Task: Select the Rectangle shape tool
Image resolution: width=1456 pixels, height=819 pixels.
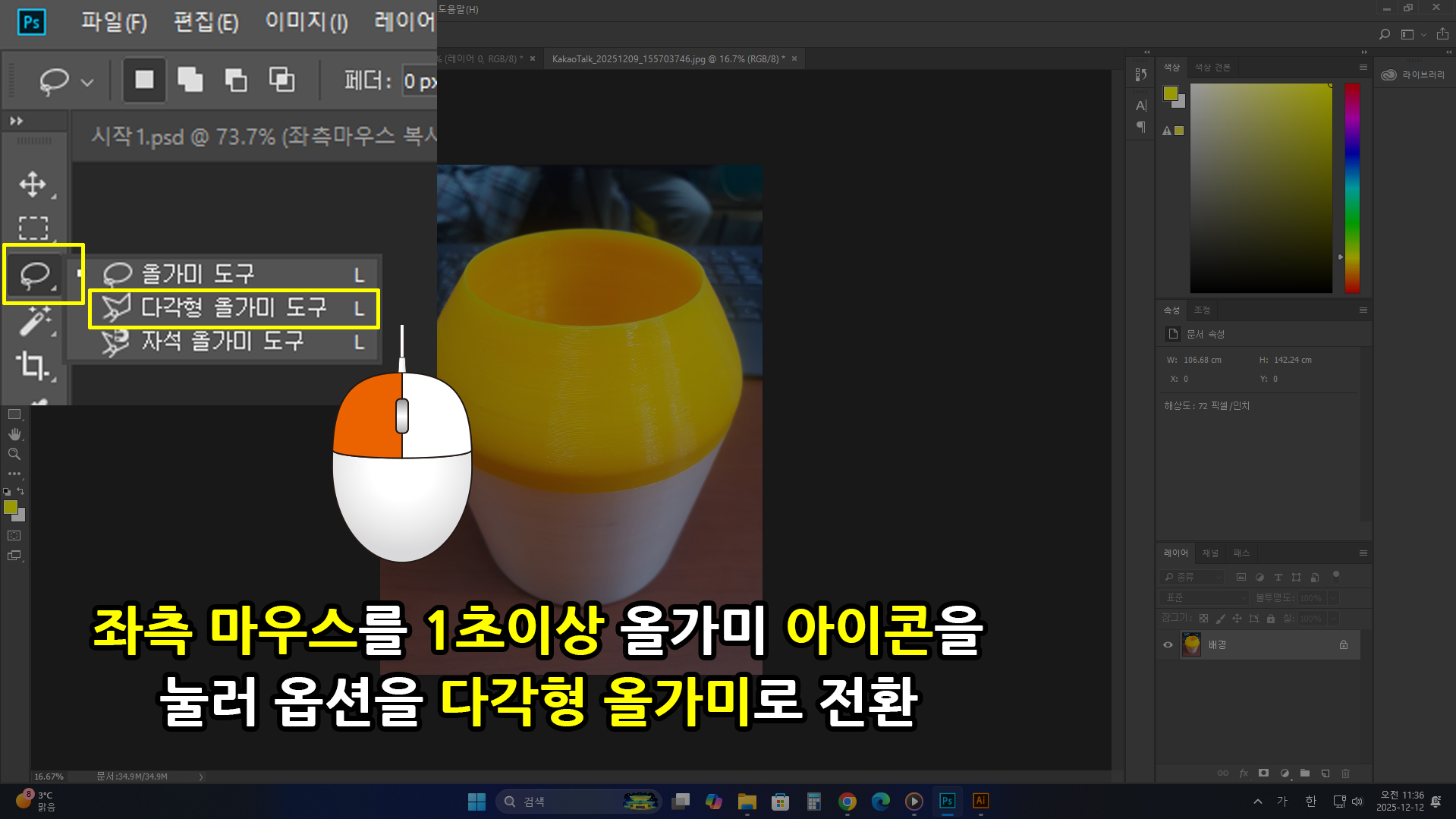Action: (14, 414)
